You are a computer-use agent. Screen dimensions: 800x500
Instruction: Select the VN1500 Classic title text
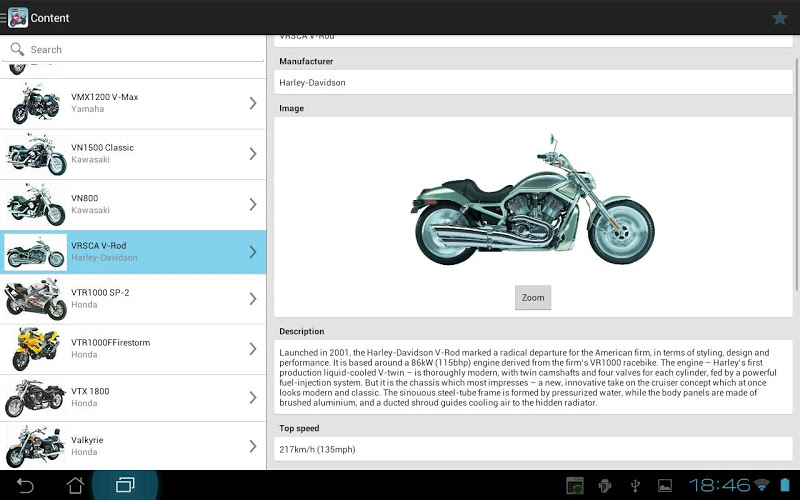(103, 147)
